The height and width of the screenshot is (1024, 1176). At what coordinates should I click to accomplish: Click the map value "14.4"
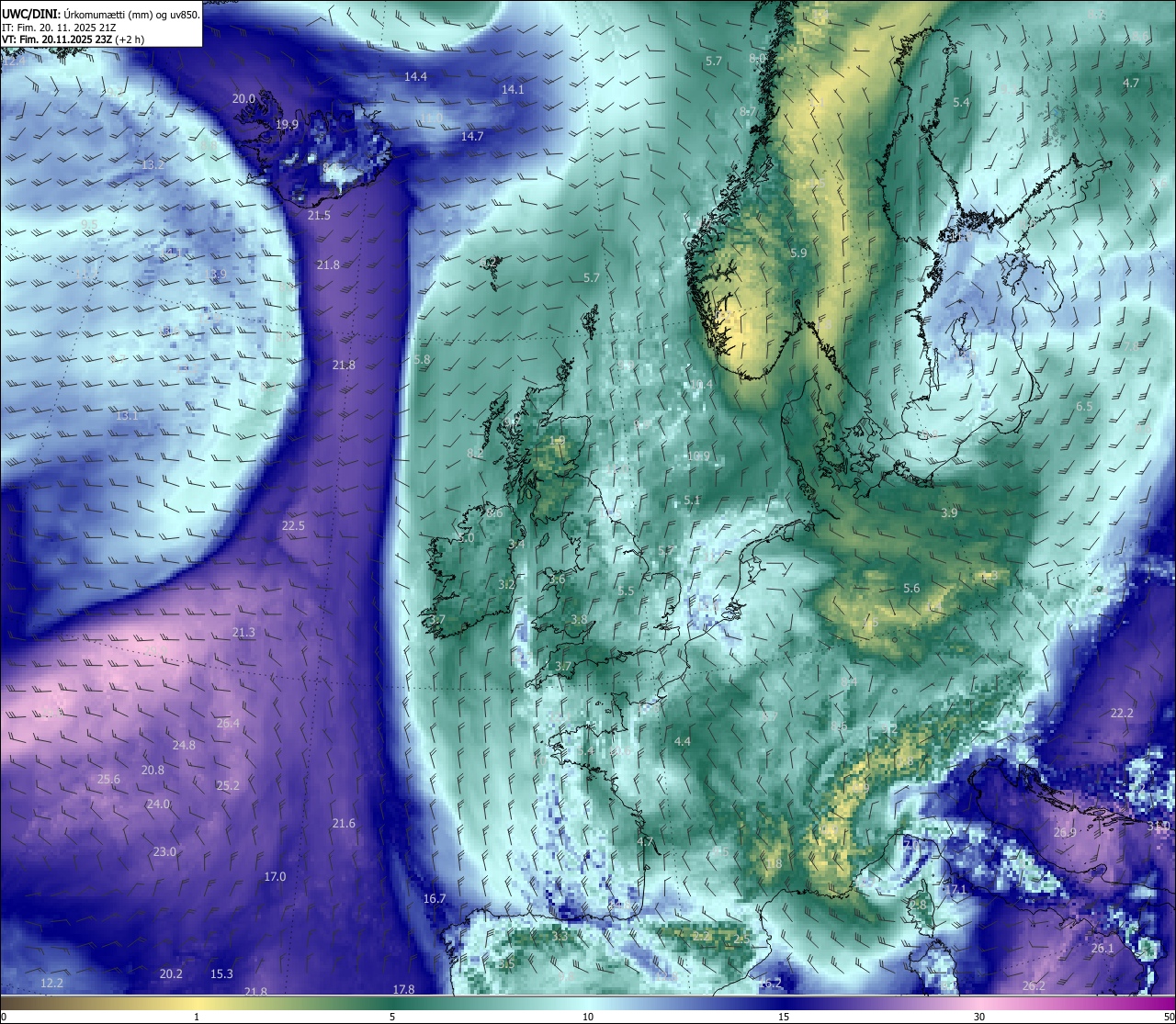[416, 76]
